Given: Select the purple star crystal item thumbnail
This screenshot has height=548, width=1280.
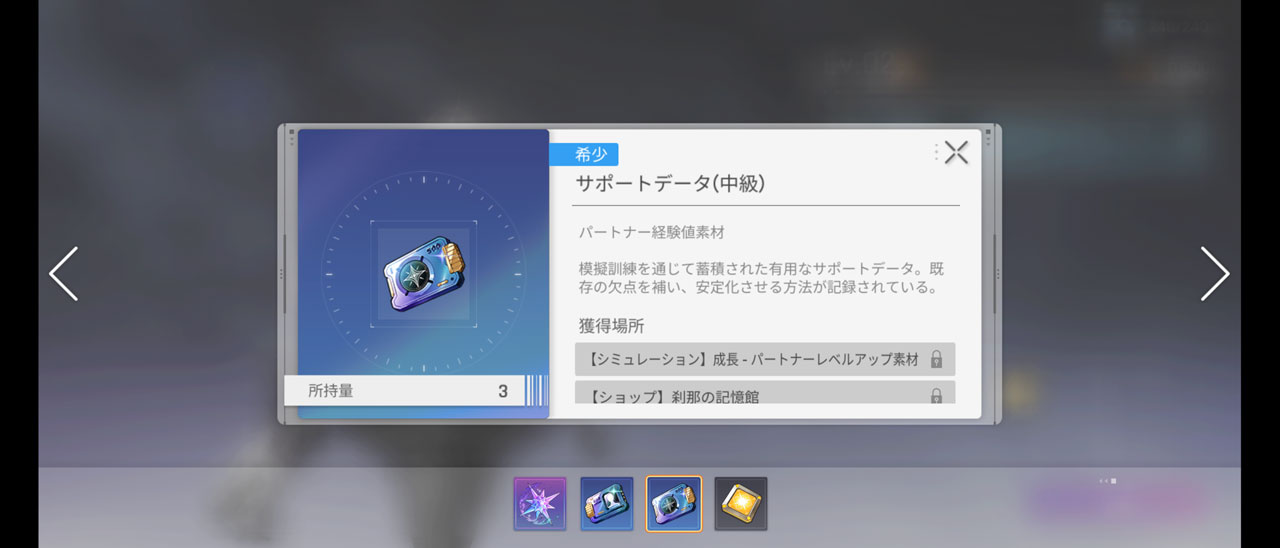Looking at the screenshot, I should pyautogui.click(x=540, y=503).
